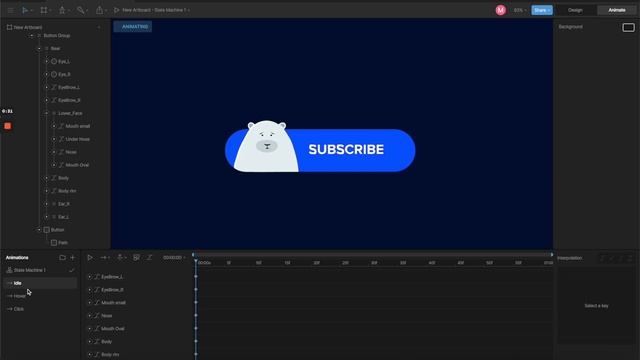Expand Ear_R node in hierarchy

pos(47,204)
